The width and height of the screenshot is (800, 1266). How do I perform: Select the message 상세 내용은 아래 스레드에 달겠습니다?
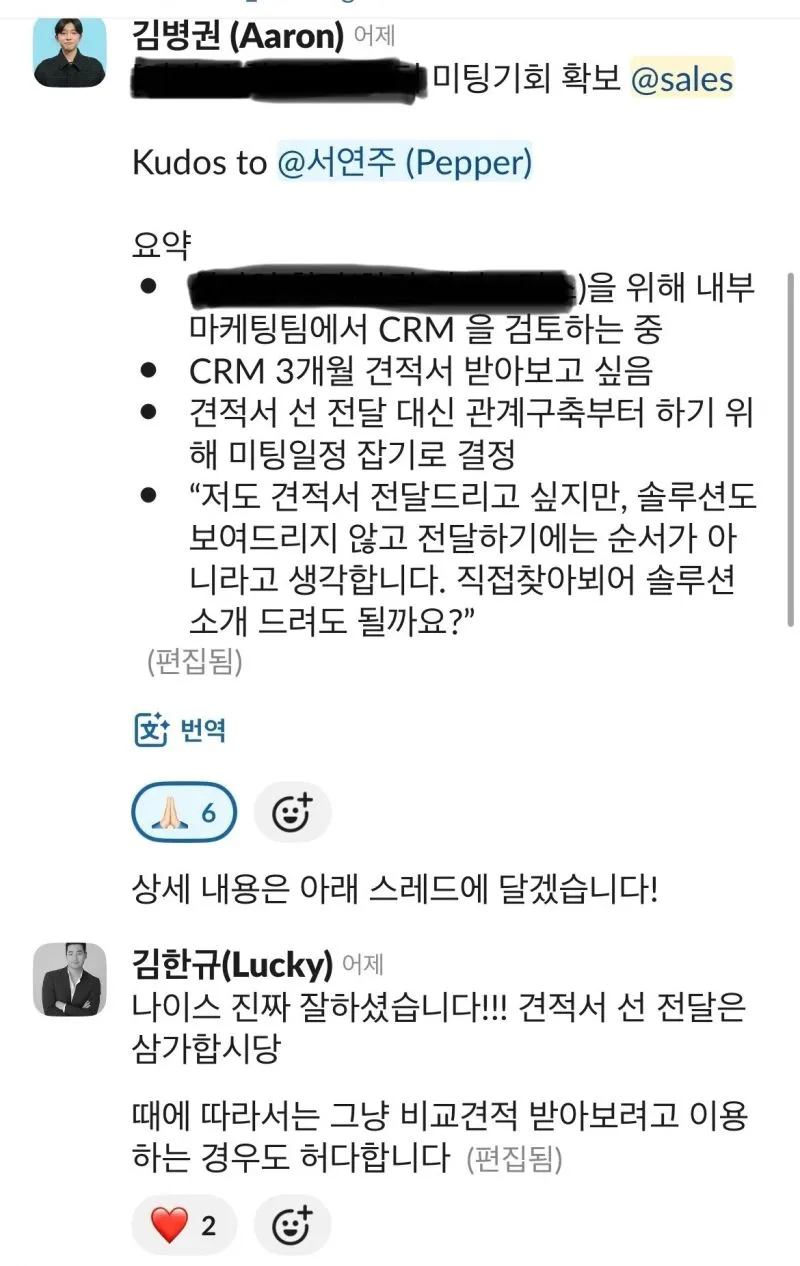coord(395,887)
